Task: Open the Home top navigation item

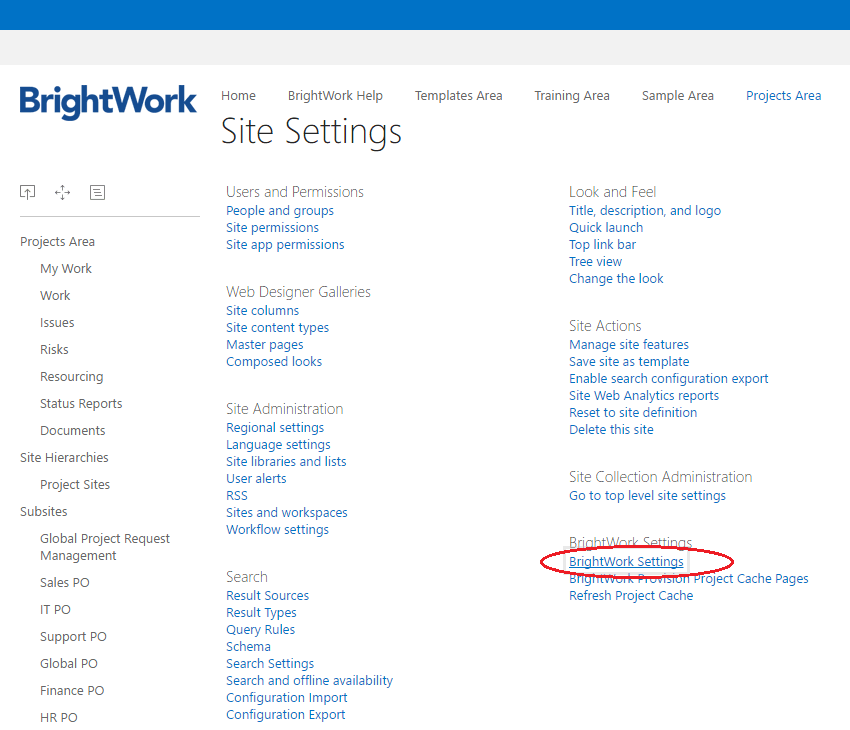Action: click(x=239, y=96)
